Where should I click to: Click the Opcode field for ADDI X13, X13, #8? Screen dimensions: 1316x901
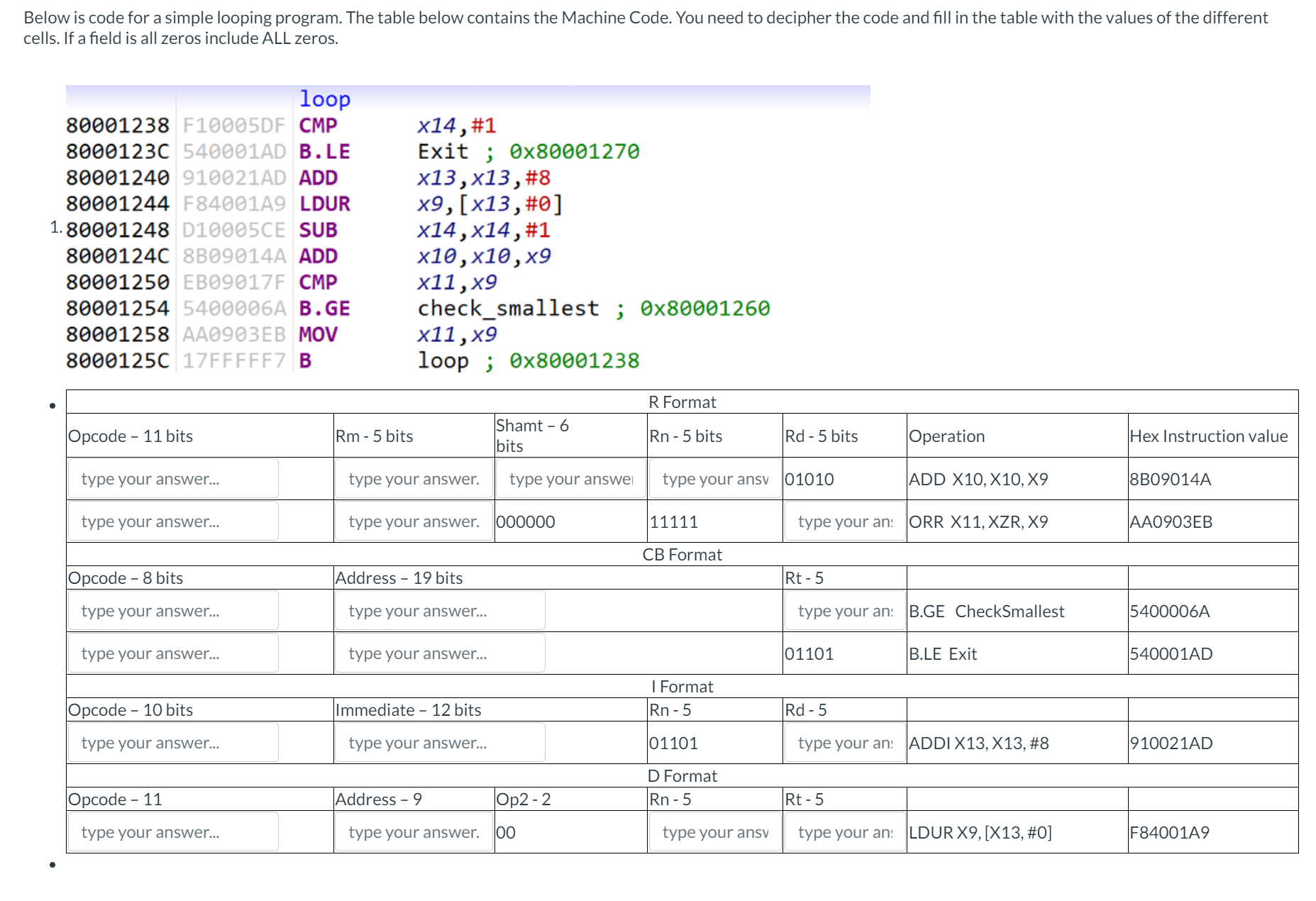(172, 742)
